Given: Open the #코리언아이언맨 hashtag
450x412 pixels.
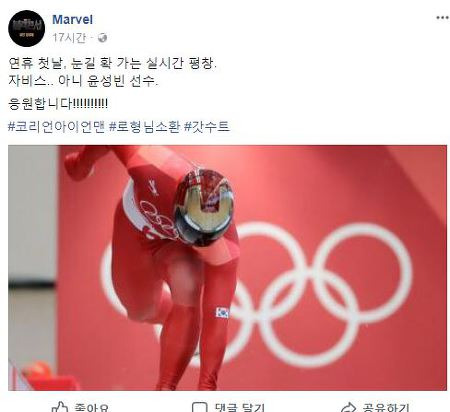Looking at the screenshot, I should [x=56, y=127].
